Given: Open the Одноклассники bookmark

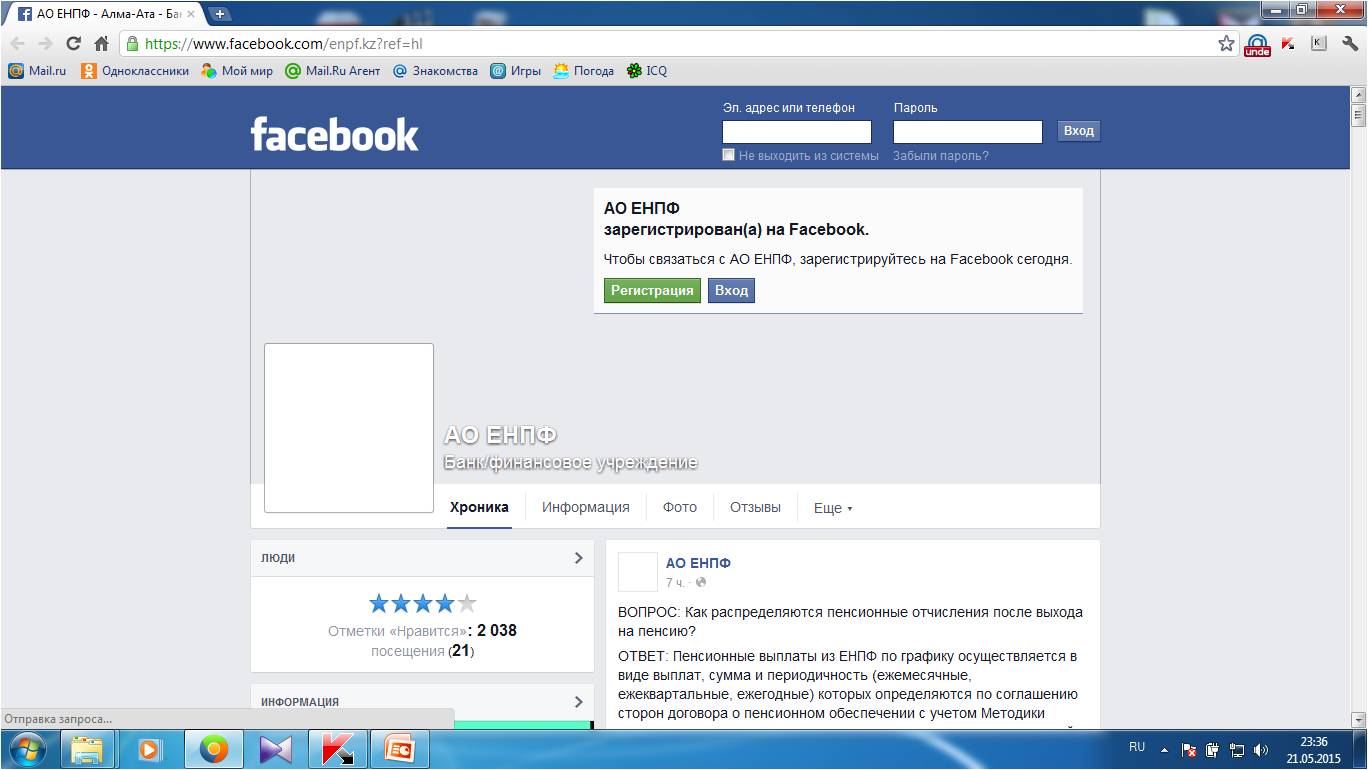Looking at the screenshot, I should tap(135, 71).
